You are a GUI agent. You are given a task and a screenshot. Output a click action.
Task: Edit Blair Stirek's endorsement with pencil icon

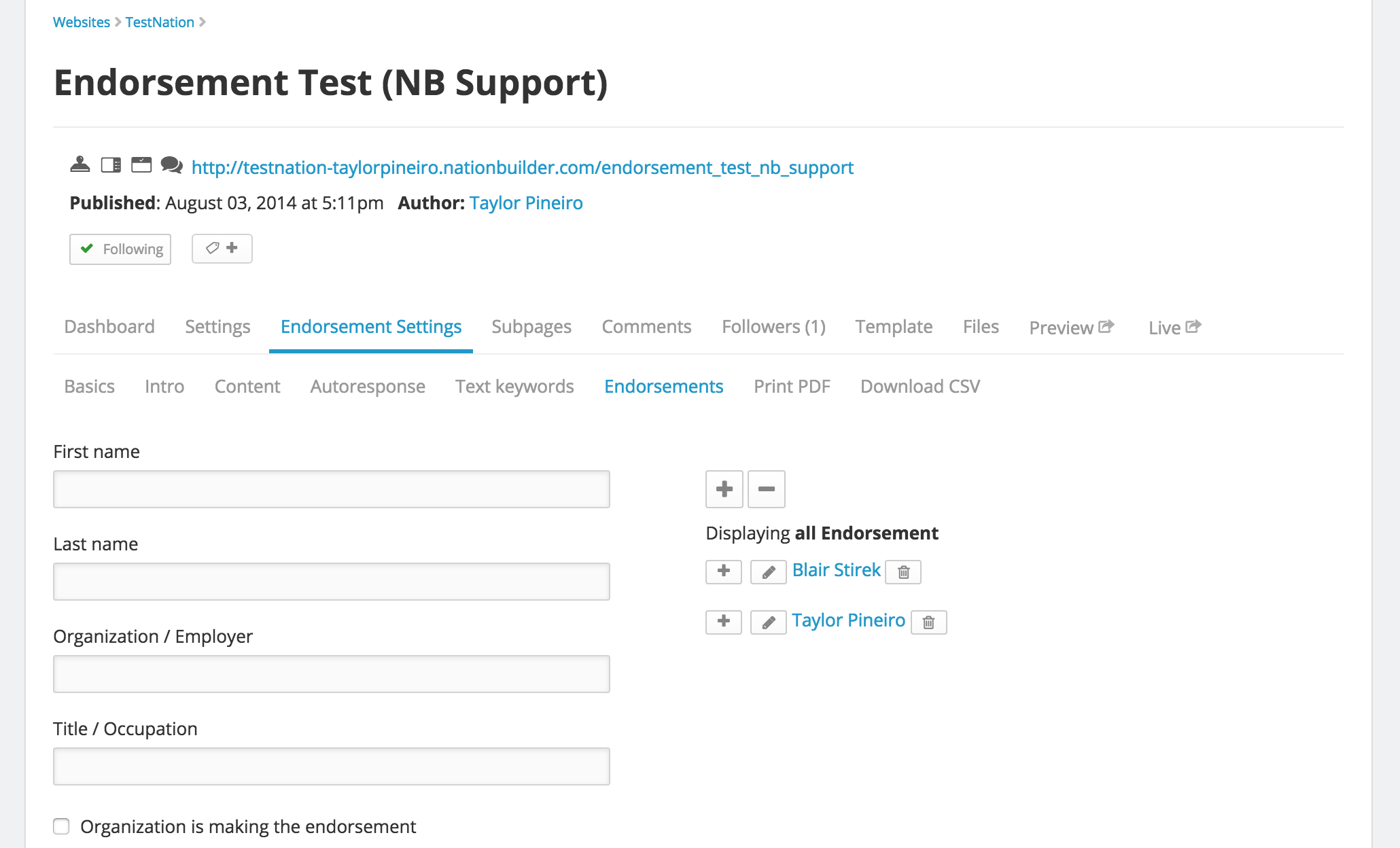769,572
